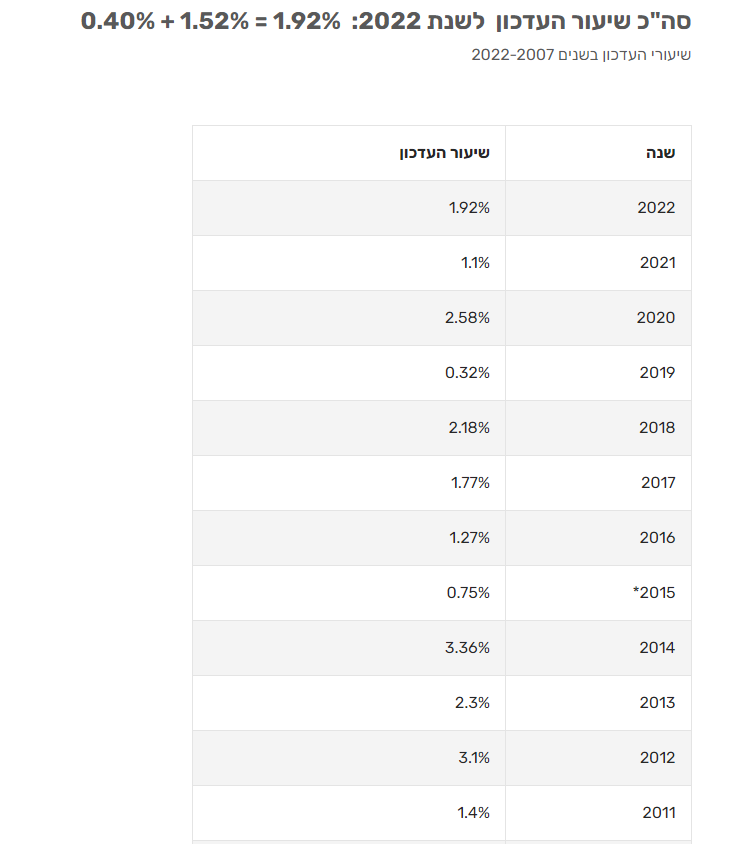Click the שיעור העדכון column header
Screen dimensions: 739x844
[445, 153]
